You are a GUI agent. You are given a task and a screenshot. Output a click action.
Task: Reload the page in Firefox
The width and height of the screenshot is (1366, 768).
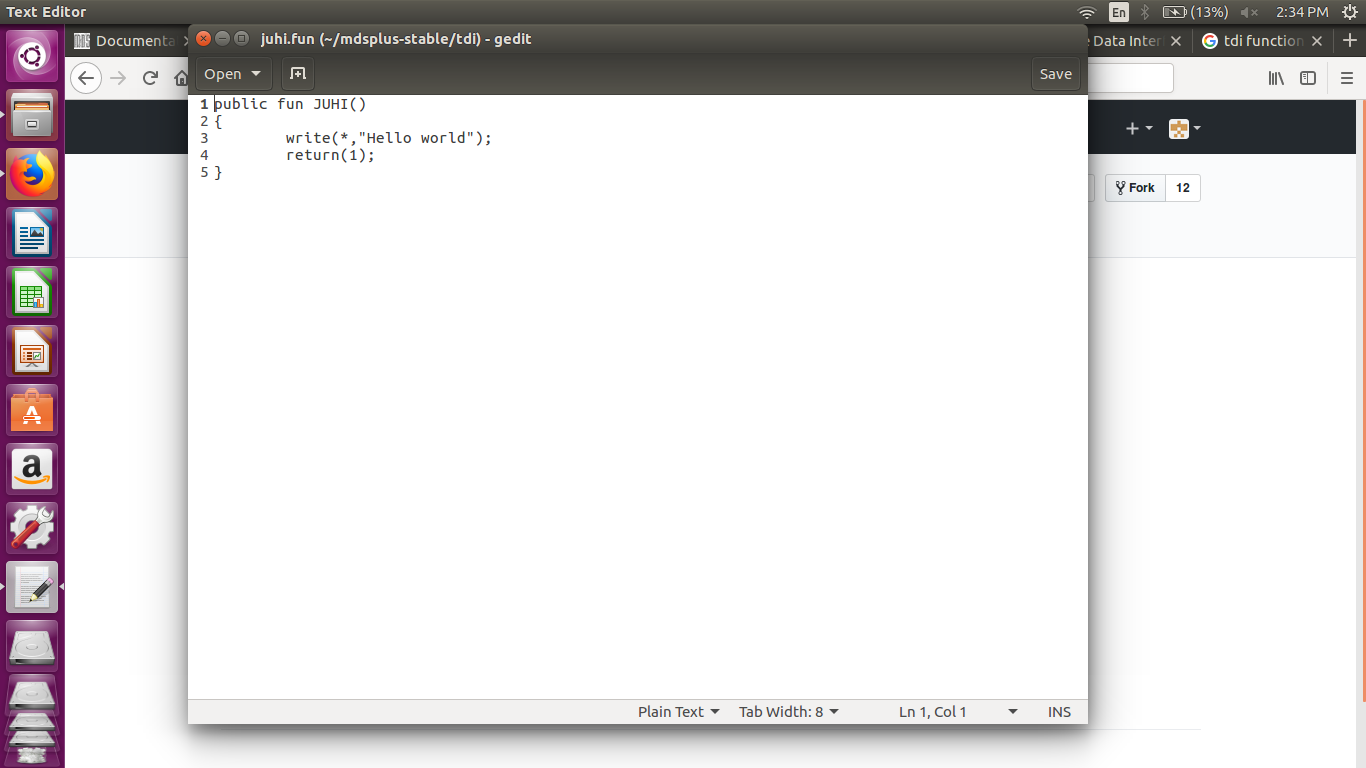point(150,78)
